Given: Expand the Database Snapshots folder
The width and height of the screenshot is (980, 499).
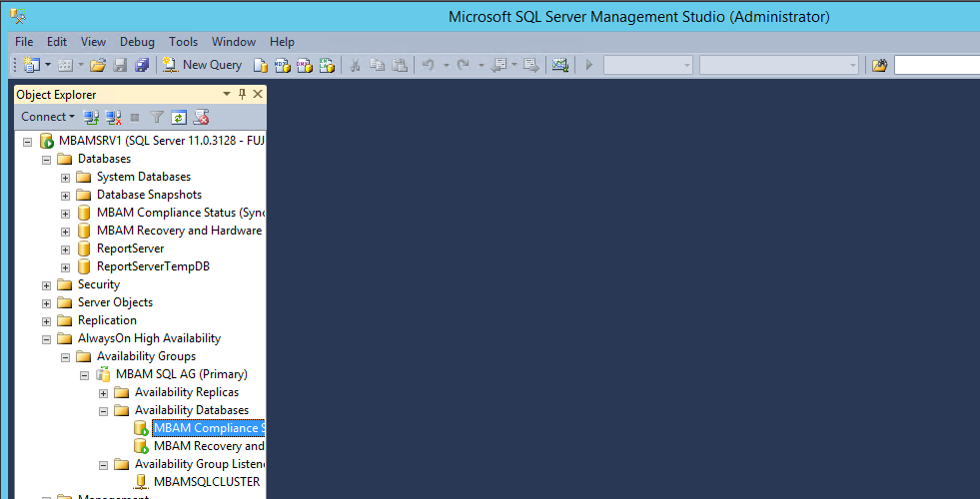Looking at the screenshot, I should [x=65, y=196].
